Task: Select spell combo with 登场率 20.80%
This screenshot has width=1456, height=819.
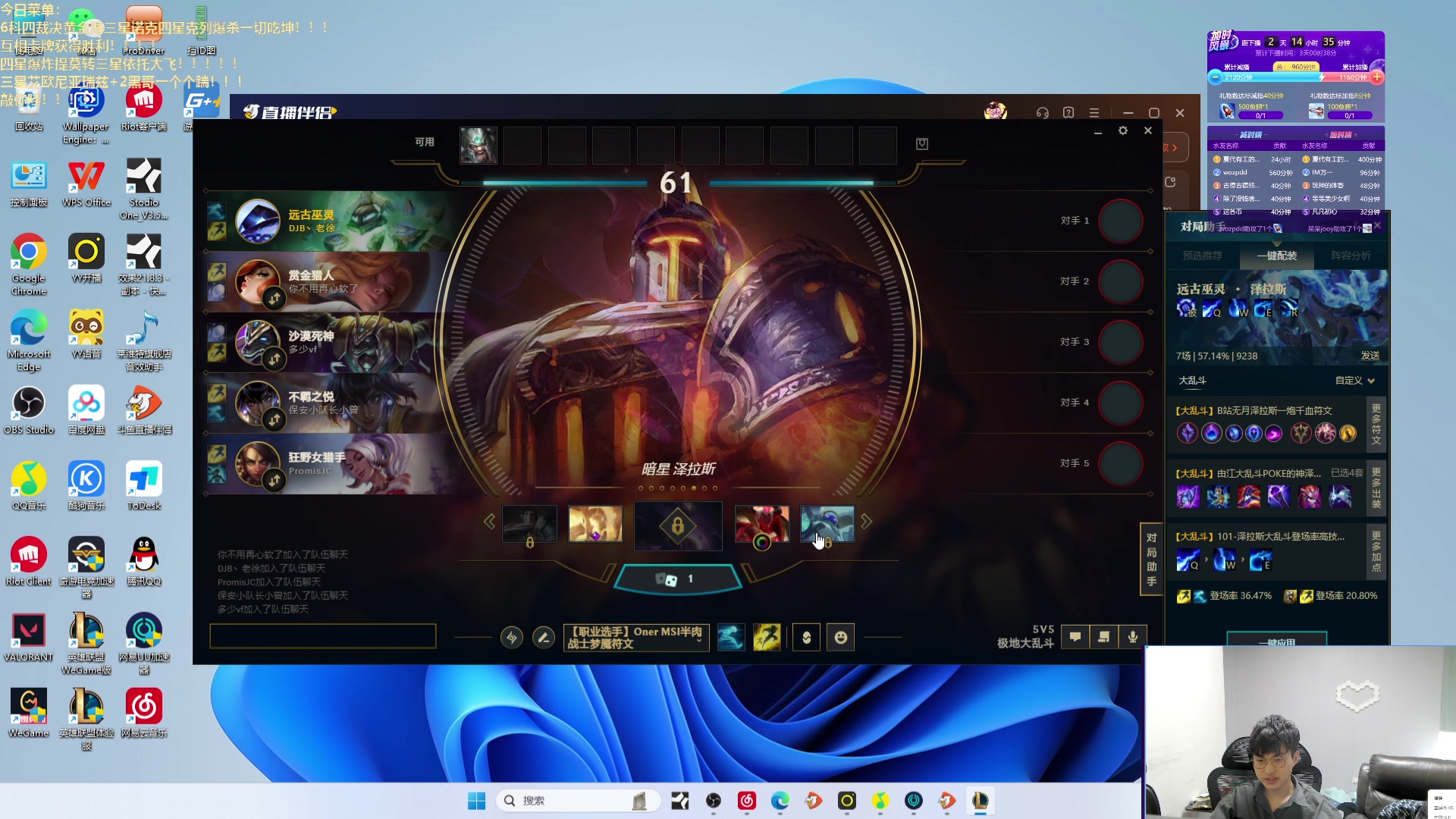Action: tap(1330, 596)
